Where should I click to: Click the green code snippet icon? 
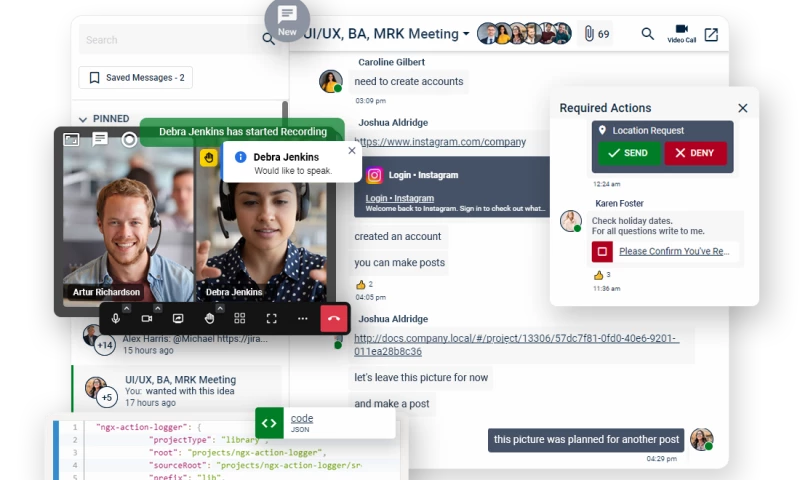point(269,423)
